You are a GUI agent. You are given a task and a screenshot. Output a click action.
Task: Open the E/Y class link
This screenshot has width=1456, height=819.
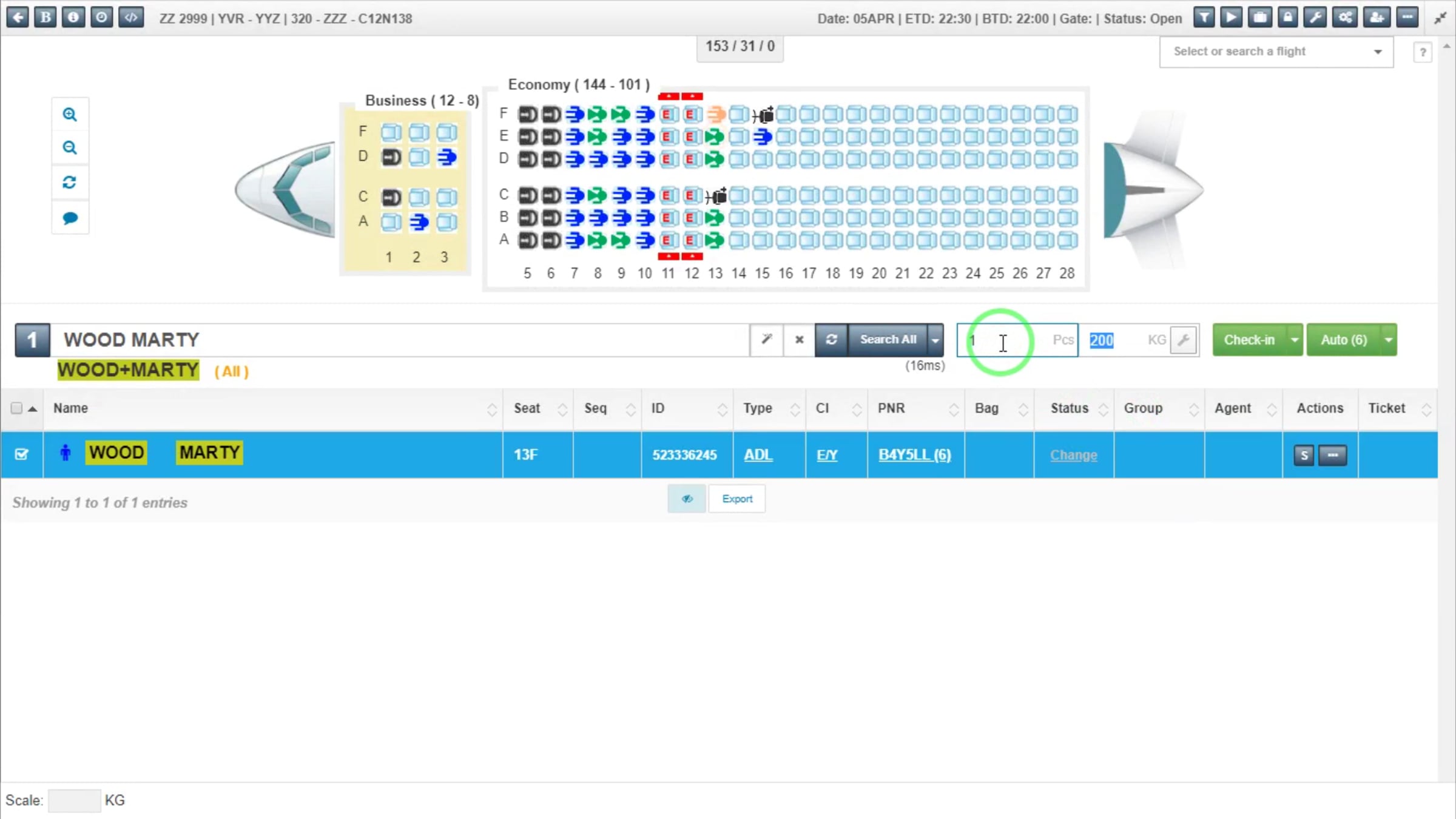coord(827,454)
